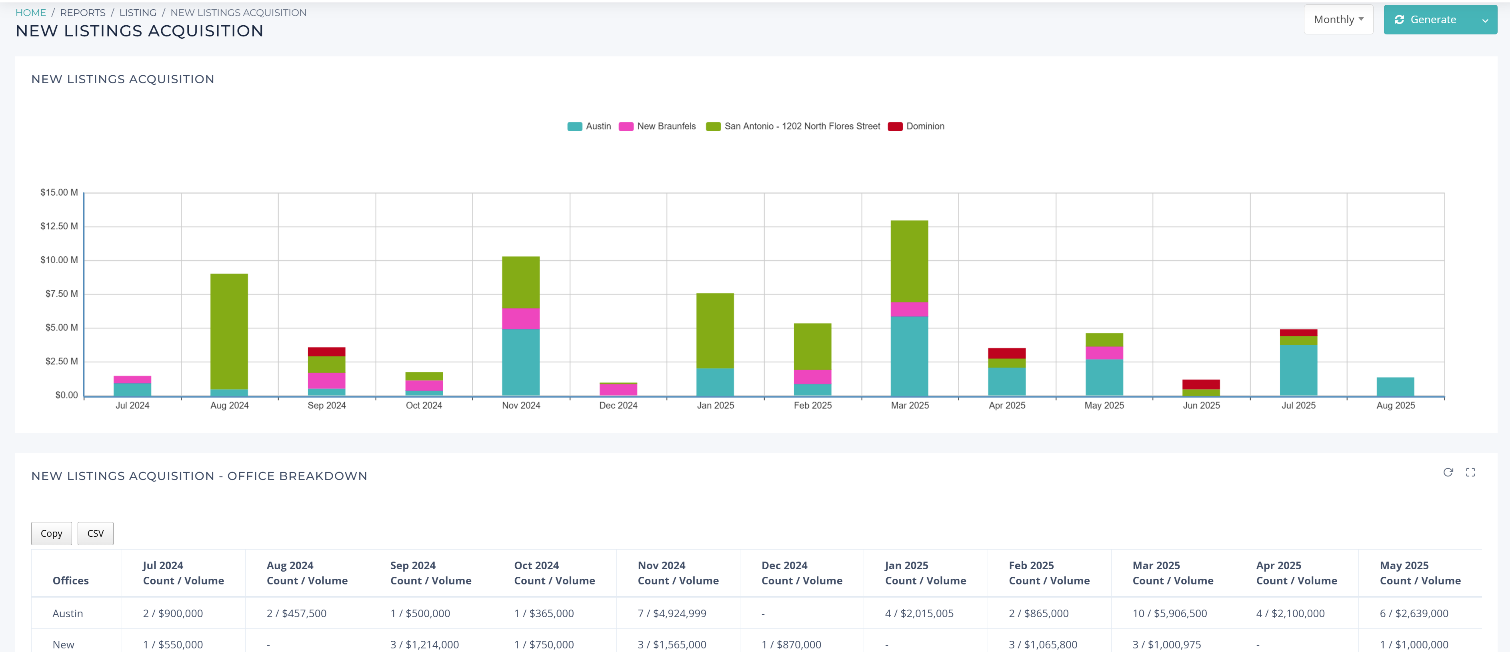Image resolution: width=1510 pixels, height=652 pixels.
Task: Click cell '6 / $2,639,000'
Action: tap(1414, 613)
